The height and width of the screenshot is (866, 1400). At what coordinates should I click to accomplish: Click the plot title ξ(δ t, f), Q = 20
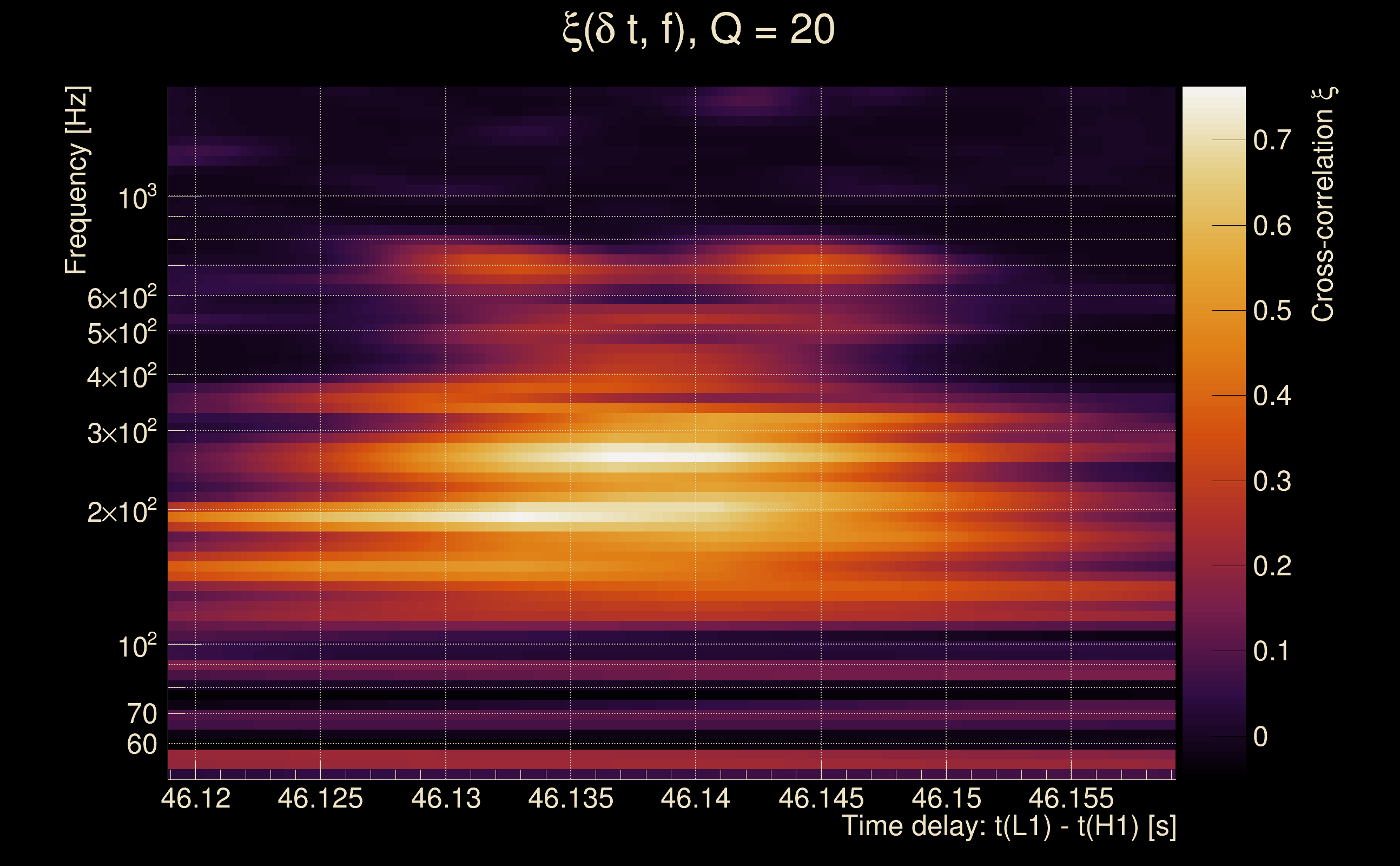(x=699, y=30)
